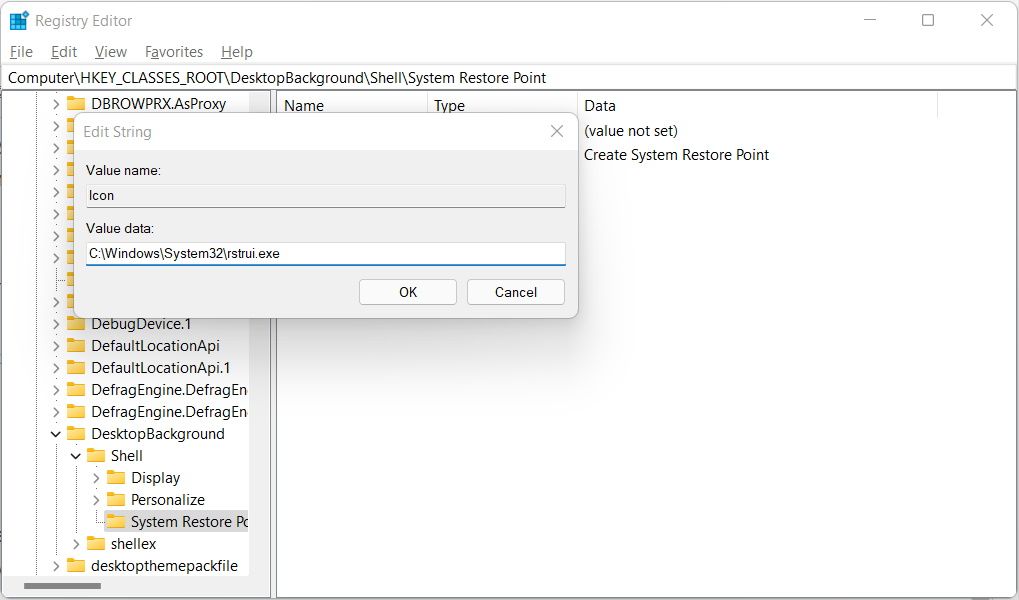The width and height of the screenshot is (1019, 600).
Task: Expand the DBROWPRX.AsProxy key
Action: coord(56,104)
